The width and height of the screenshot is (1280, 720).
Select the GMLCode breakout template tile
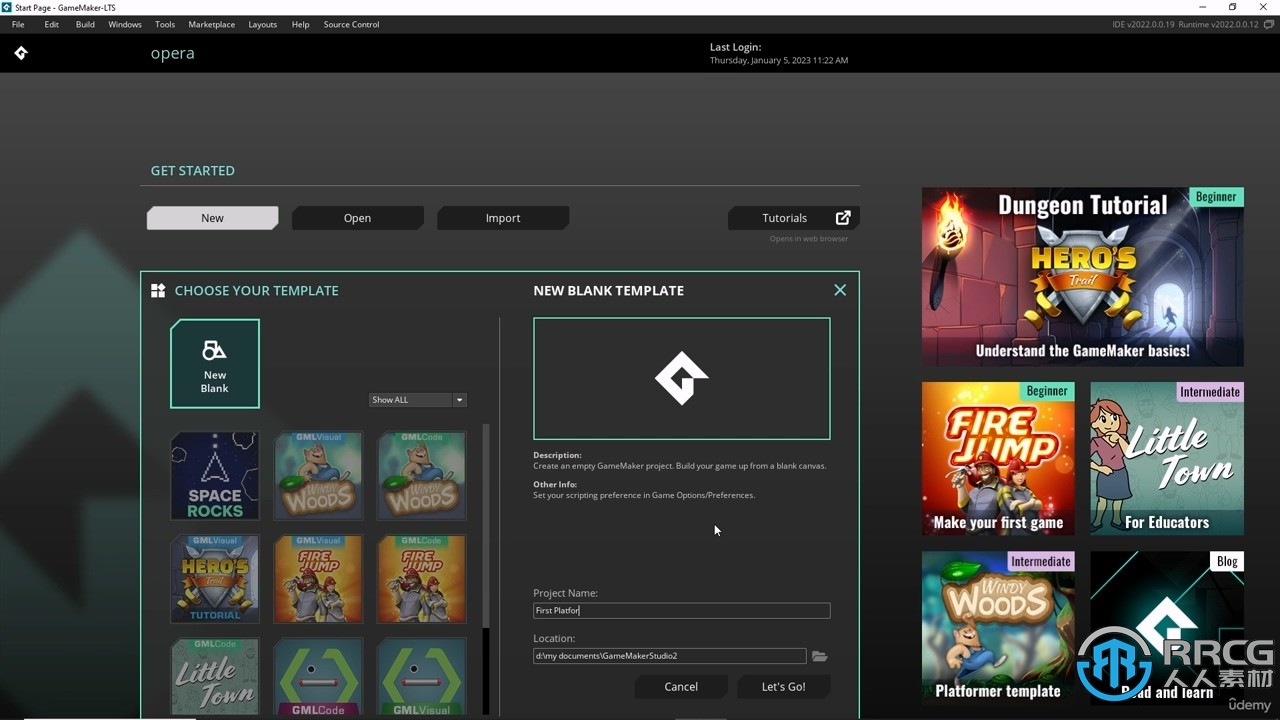318,677
